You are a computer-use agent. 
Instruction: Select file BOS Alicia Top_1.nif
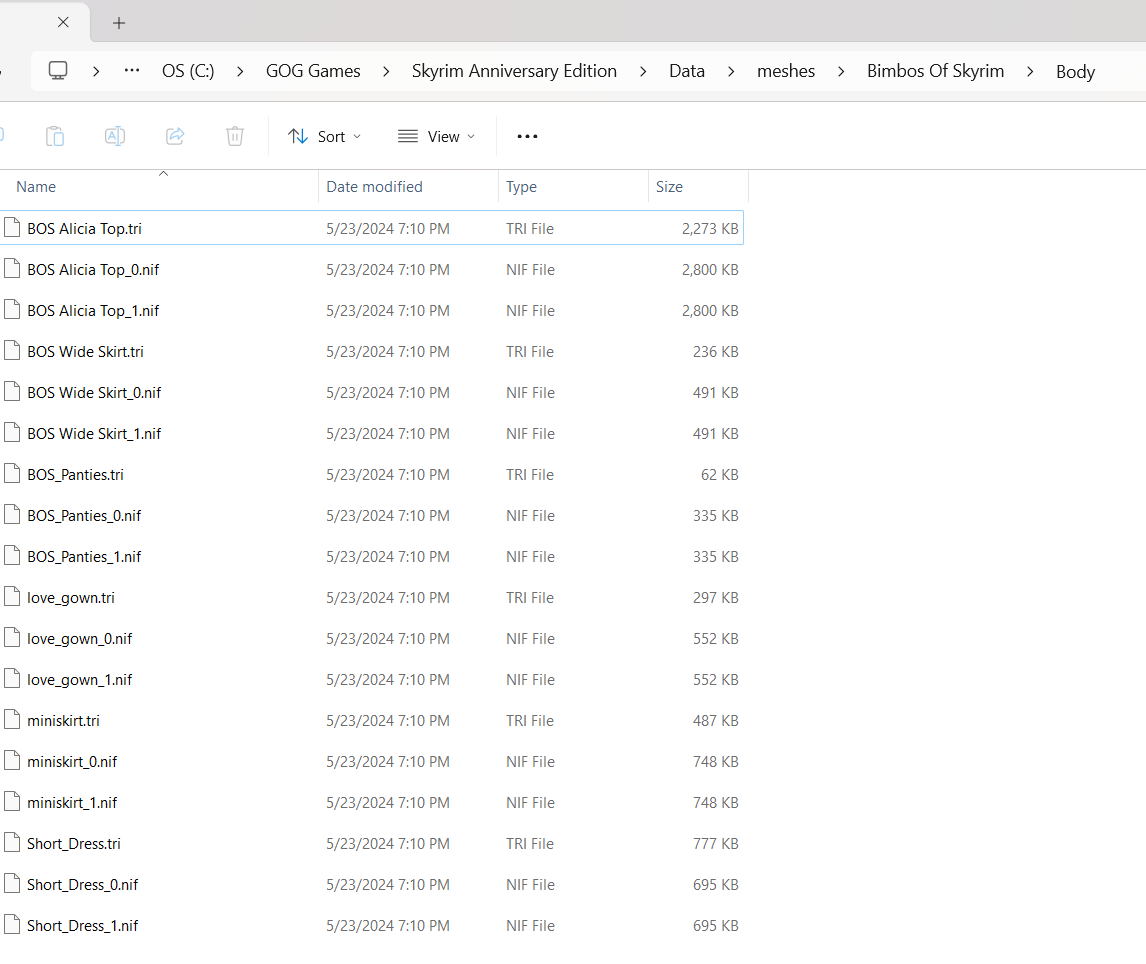coord(372,310)
